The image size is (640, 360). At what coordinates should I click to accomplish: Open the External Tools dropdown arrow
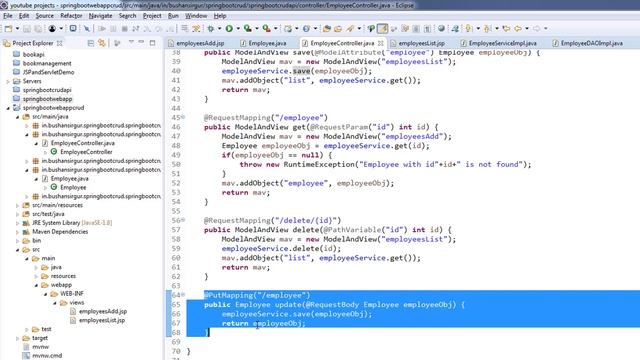click(276, 29)
